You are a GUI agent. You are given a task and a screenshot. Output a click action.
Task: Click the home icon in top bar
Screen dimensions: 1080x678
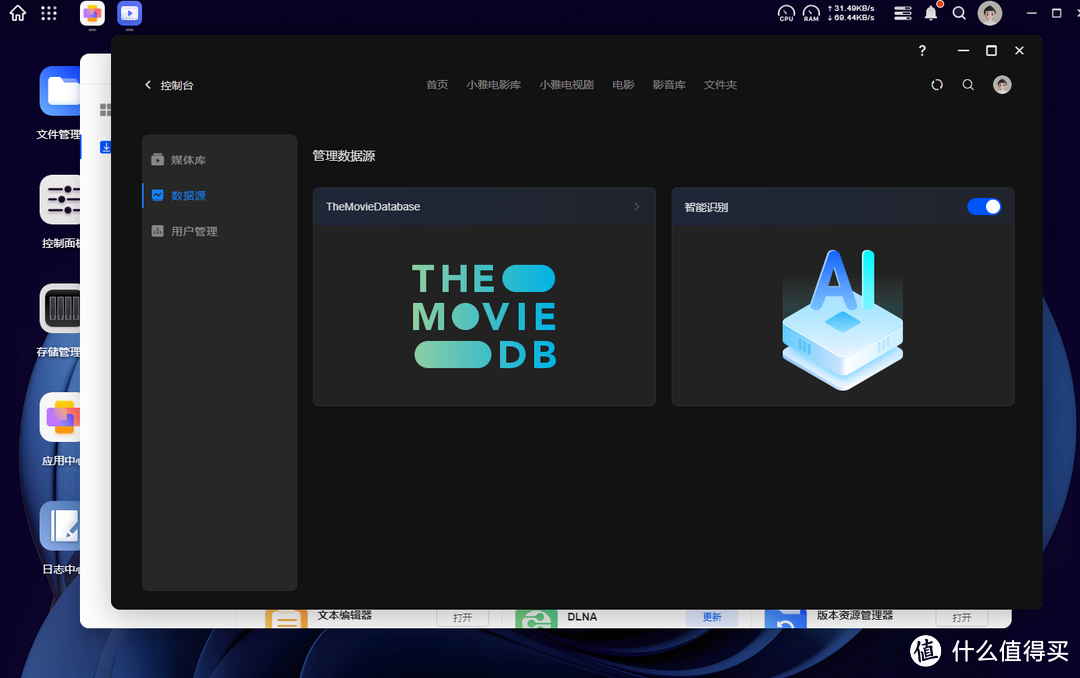pyautogui.click(x=17, y=13)
